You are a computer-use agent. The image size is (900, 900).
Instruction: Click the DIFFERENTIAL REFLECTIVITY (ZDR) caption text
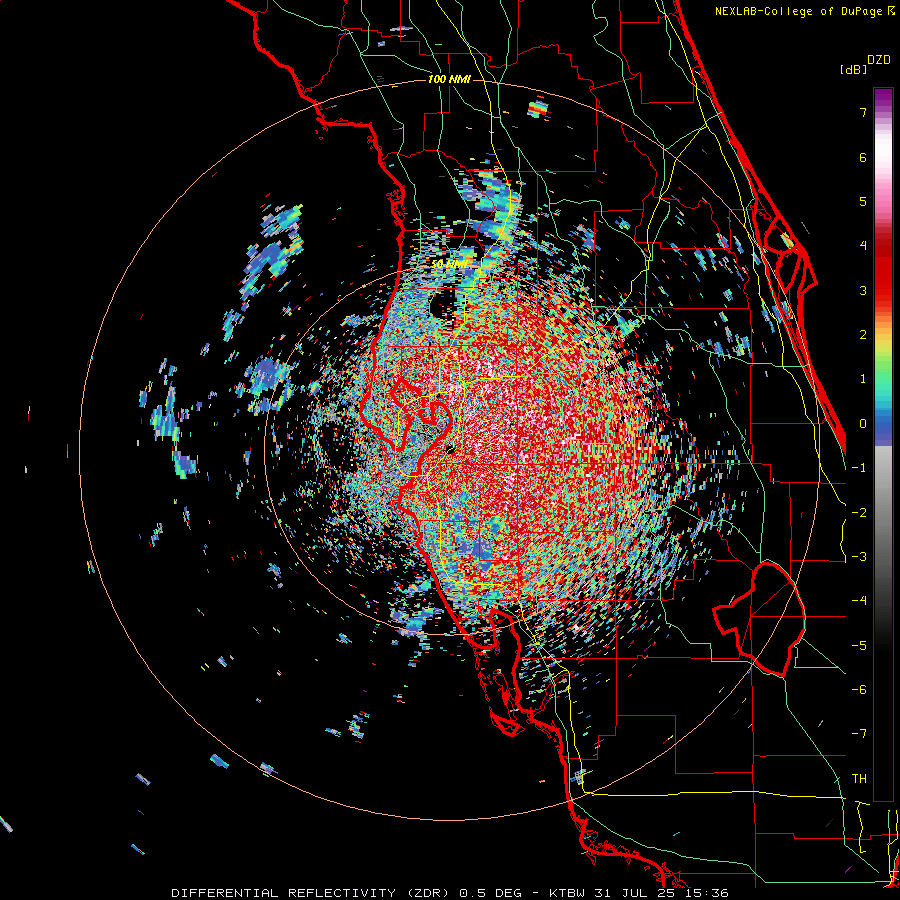(312, 893)
